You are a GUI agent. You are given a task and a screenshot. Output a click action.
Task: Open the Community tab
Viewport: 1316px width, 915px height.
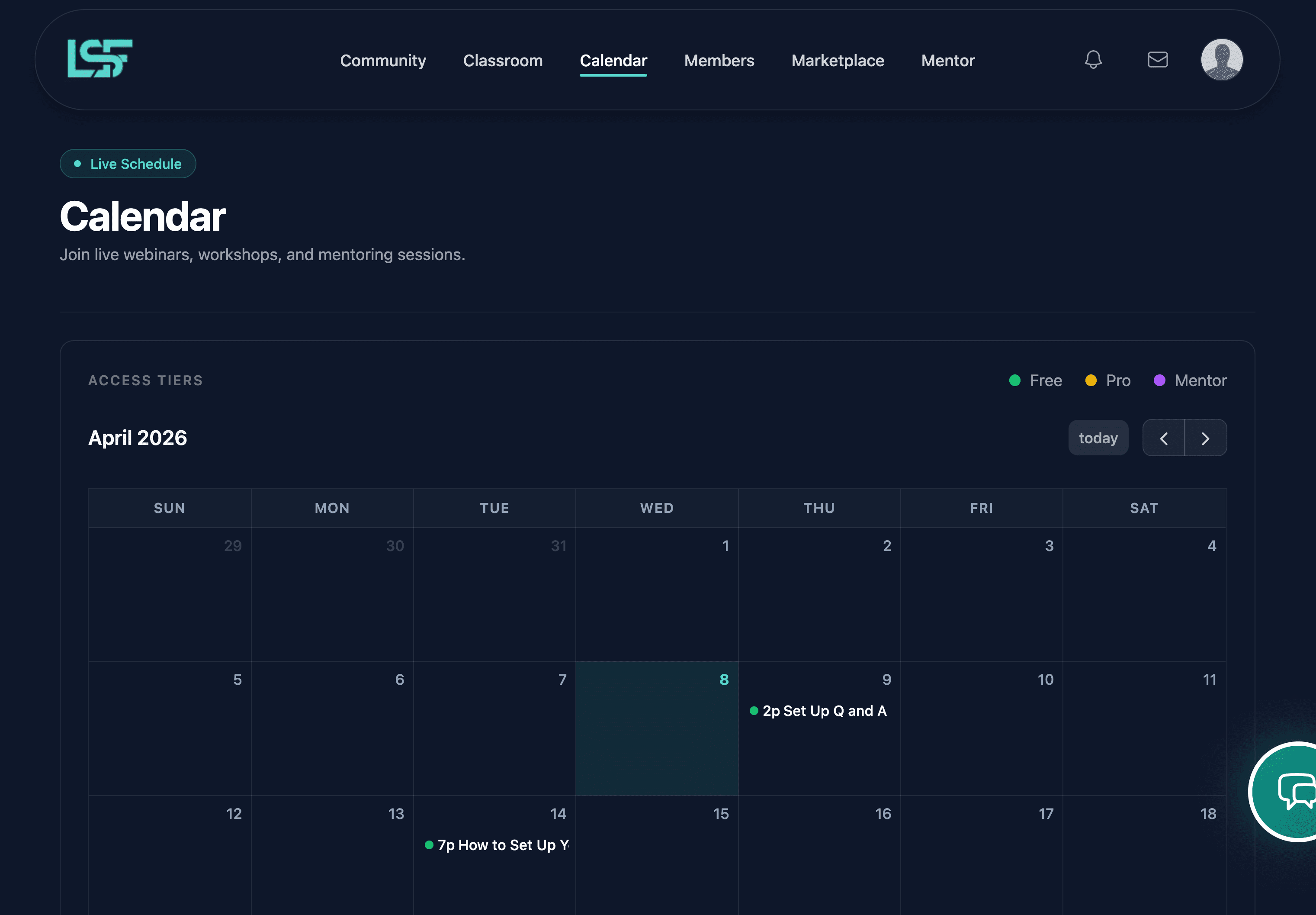tap(383, 61)
